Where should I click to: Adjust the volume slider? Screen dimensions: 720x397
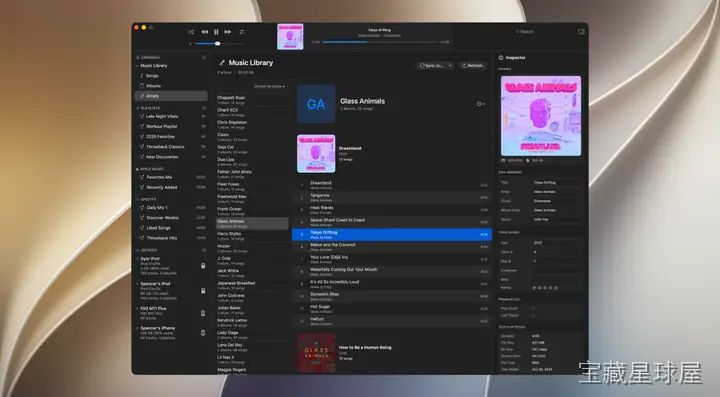219,44
